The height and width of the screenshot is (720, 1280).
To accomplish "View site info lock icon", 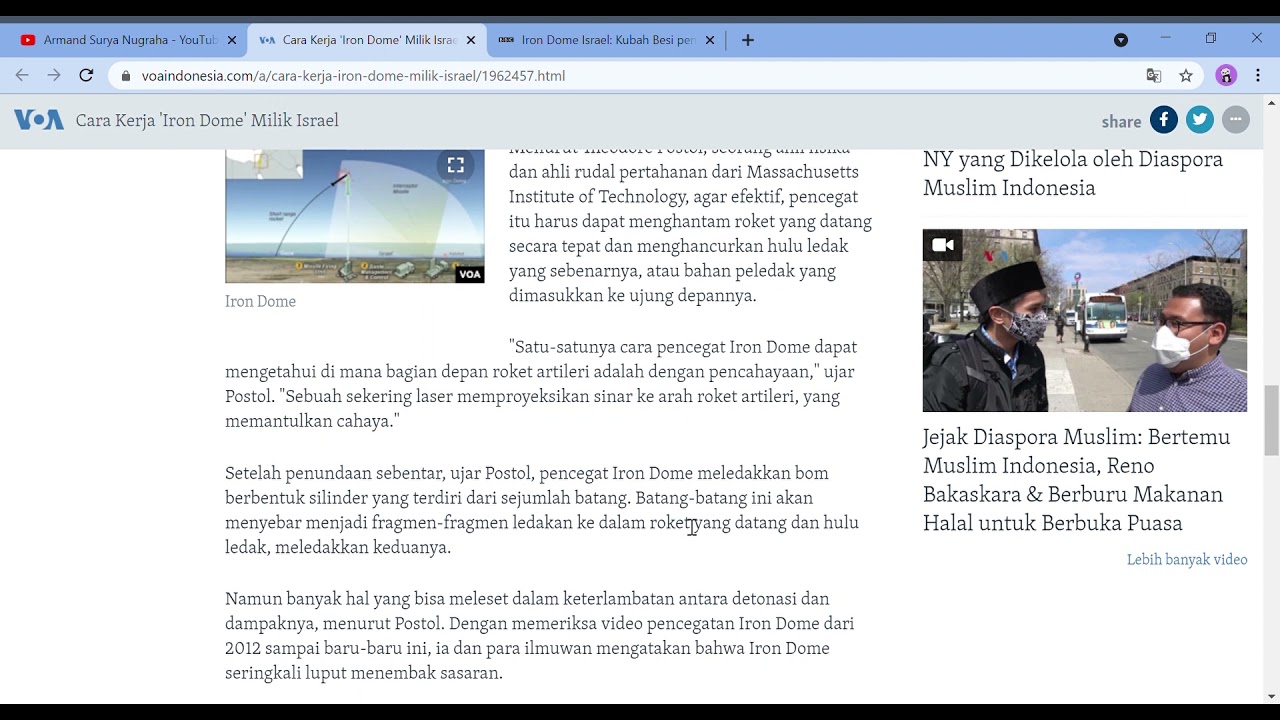I will (x=126, y=75).
